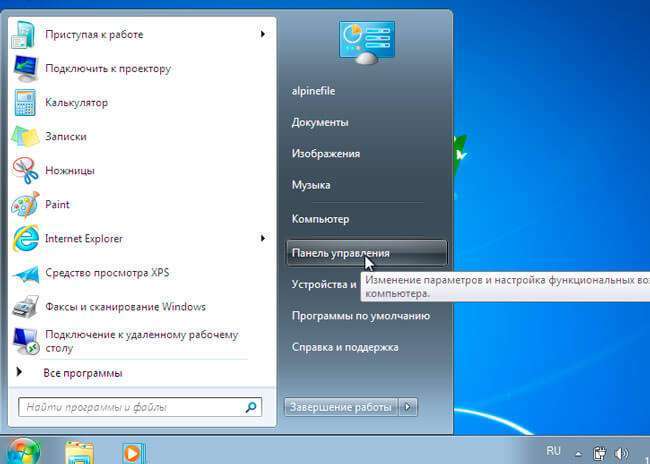Open the remote desktop connection icon
This screenshot has width=650, height=464.
pos(26,341)
